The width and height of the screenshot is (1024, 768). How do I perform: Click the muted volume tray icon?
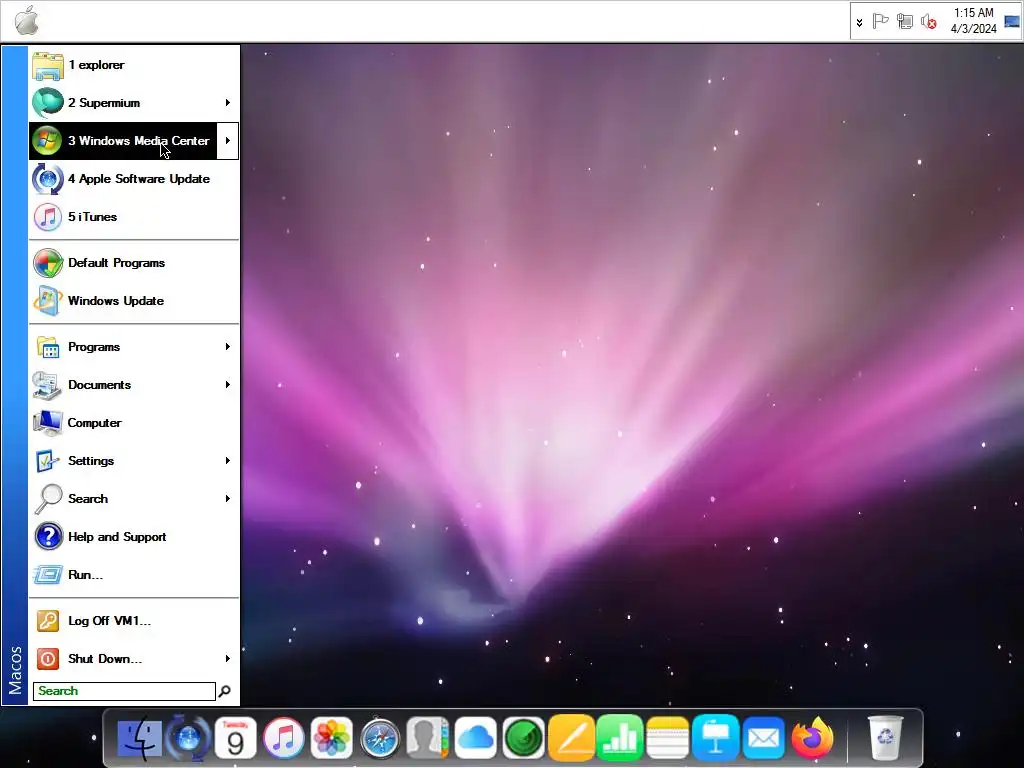[x=929, y=22]
